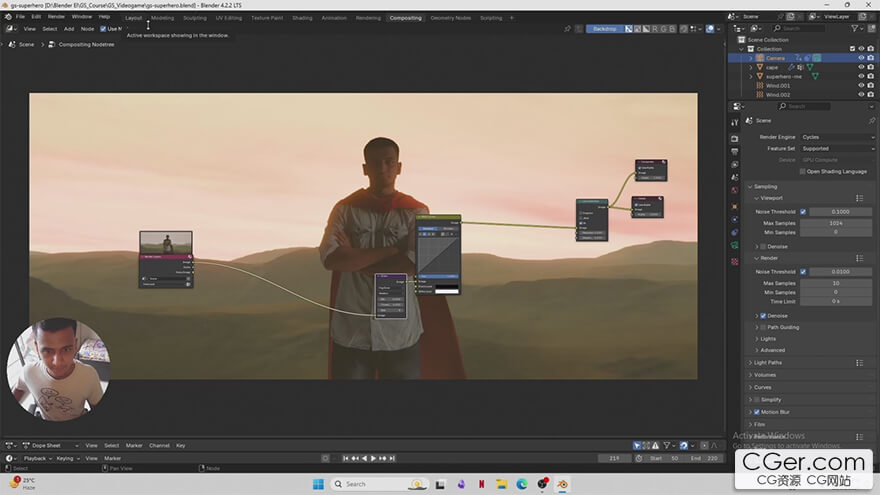
Task: Open the Render properties tab icon
Action: 735,139
